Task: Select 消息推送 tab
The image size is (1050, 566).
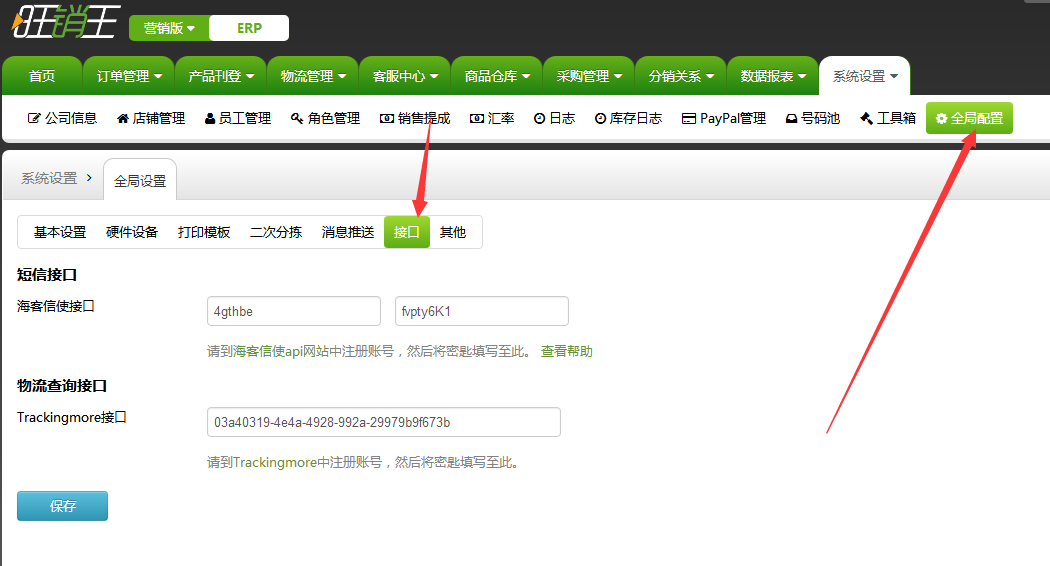Action: point(348,232)
